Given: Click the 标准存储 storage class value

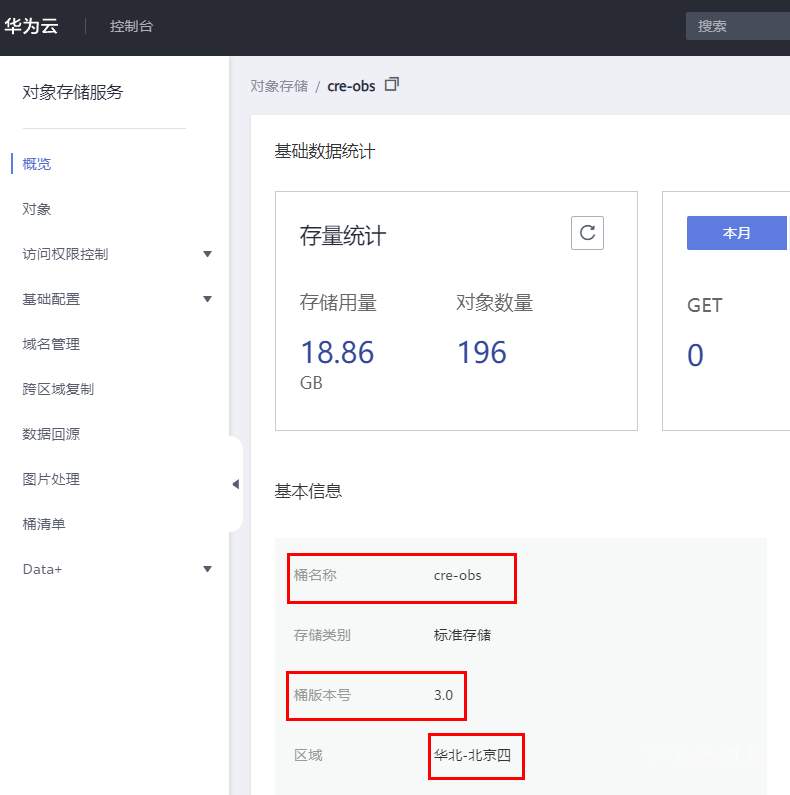Looking at the screenshot, I should point(462,635).
